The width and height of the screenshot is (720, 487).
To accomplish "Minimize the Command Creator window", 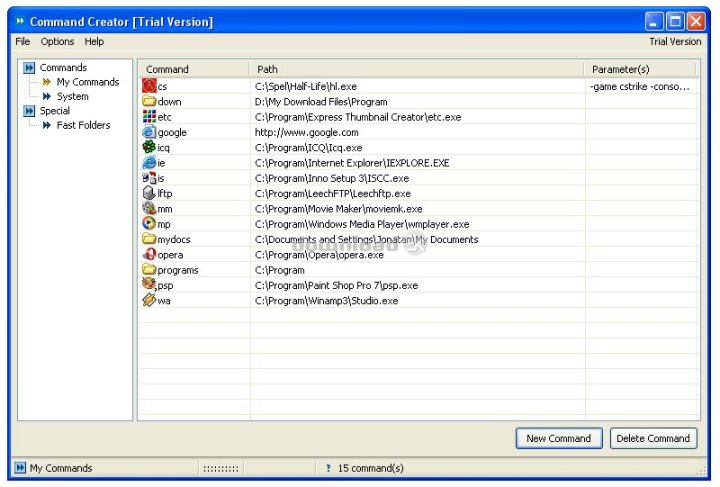I will click(x=654, y=21).
